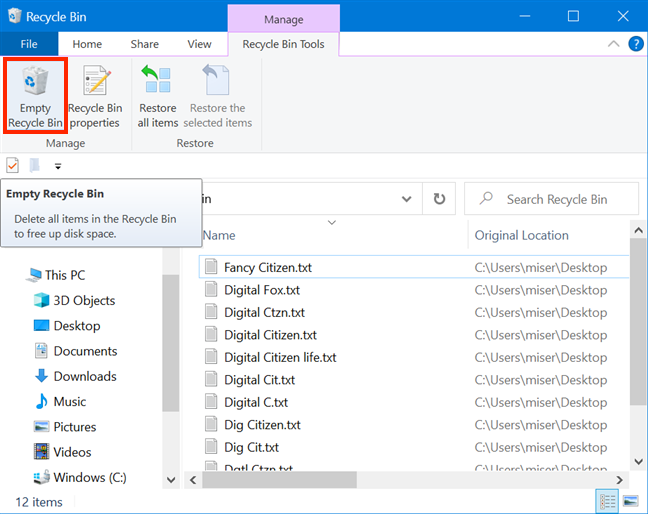Click Restore the selected items
648x514 pixels.
(x=217, y=96)
